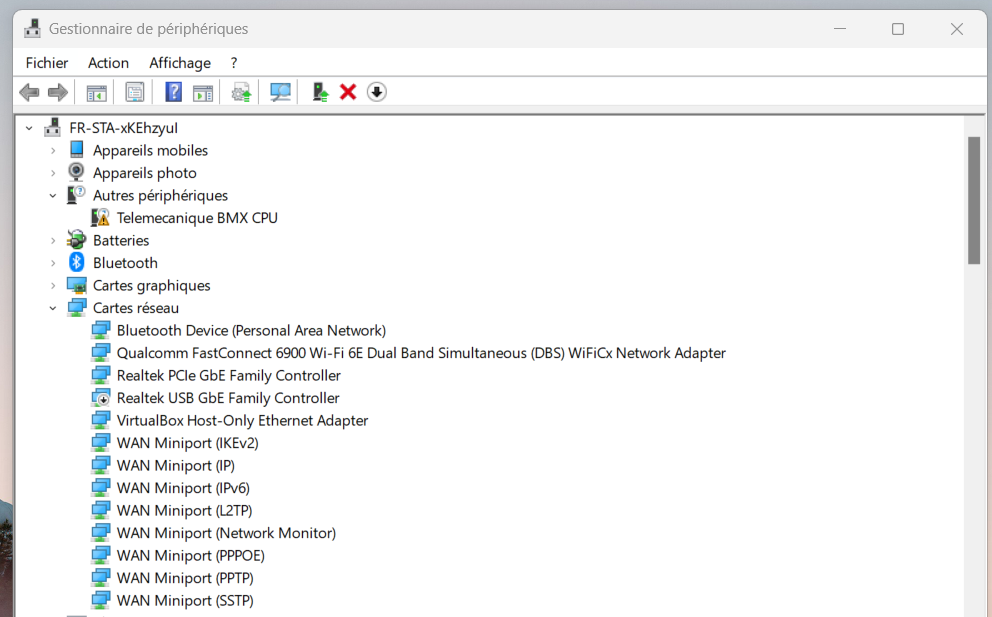Select Telemecanique BMX CPU device
992x617 pixels.
pos(197,218)
